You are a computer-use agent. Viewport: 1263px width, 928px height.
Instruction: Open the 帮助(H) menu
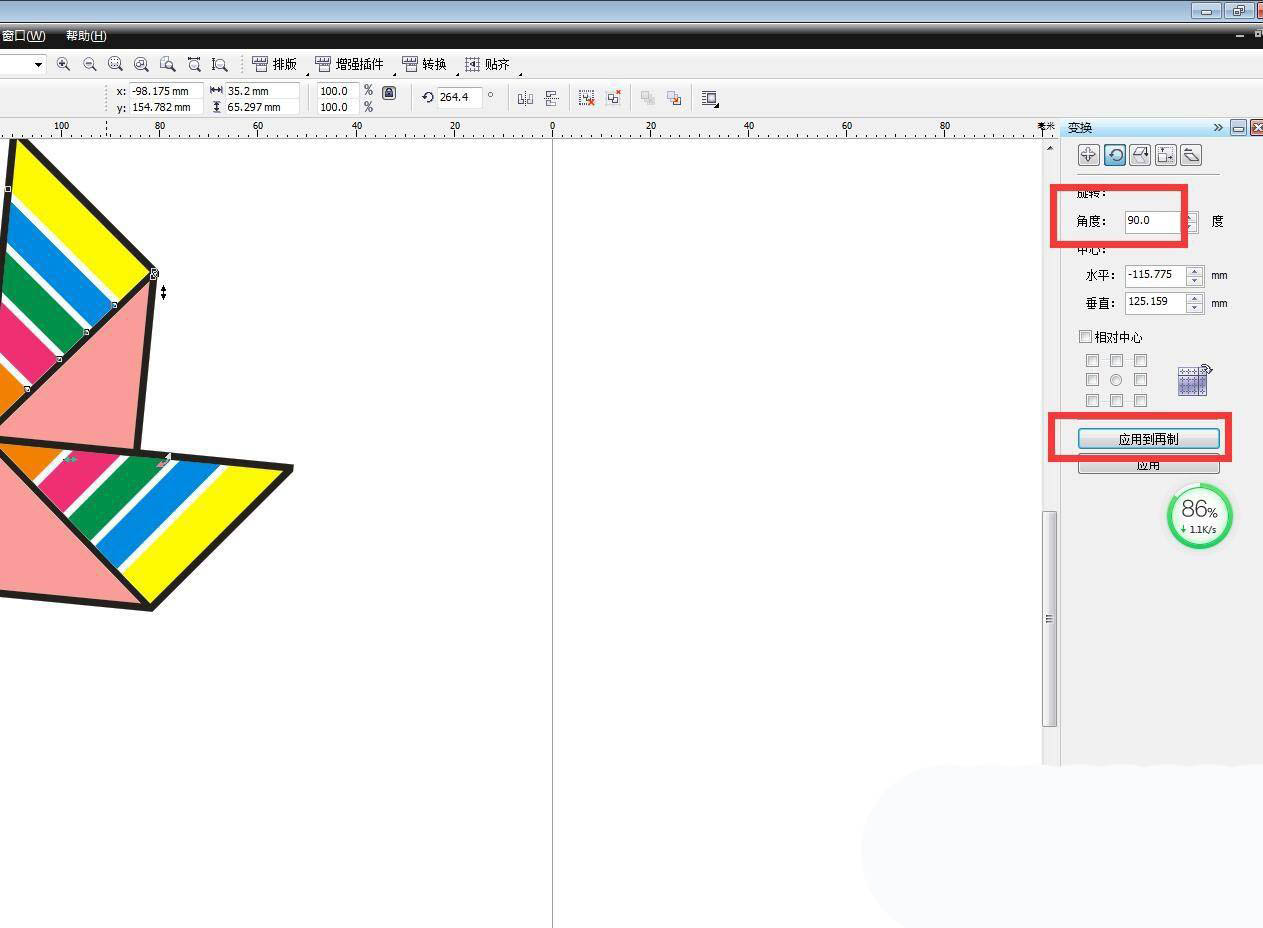coord(86,36)
